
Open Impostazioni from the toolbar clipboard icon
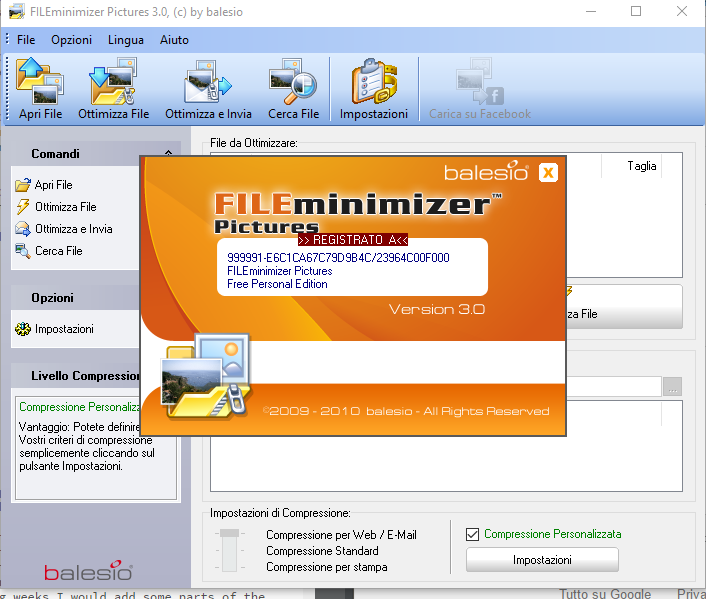[x=374, y=82]
